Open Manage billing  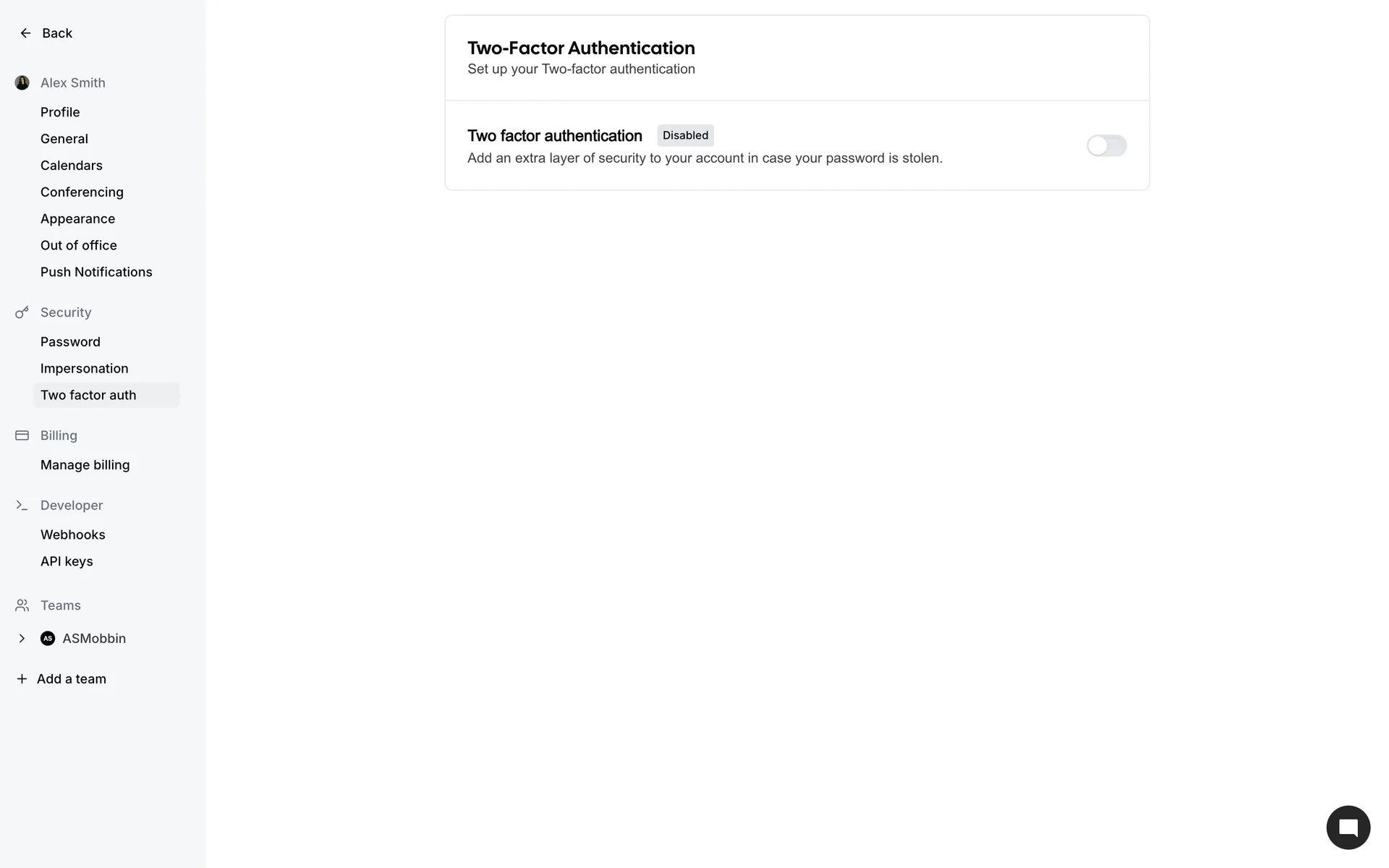pos(85,465)
